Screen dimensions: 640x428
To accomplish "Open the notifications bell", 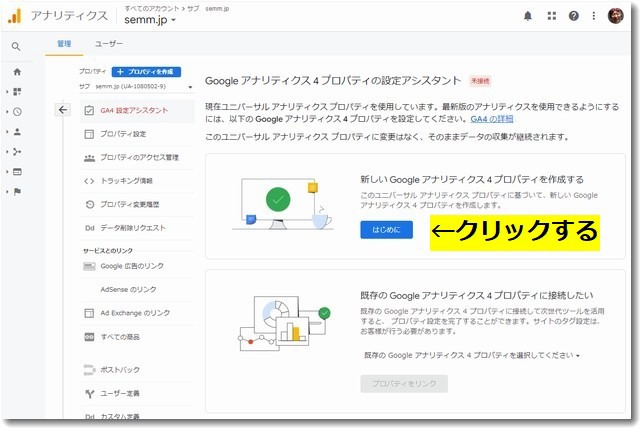I will [x=528, y=16].
